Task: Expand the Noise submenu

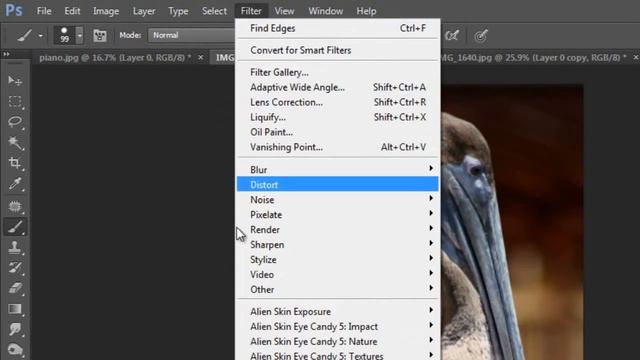Action: (338, 200)
